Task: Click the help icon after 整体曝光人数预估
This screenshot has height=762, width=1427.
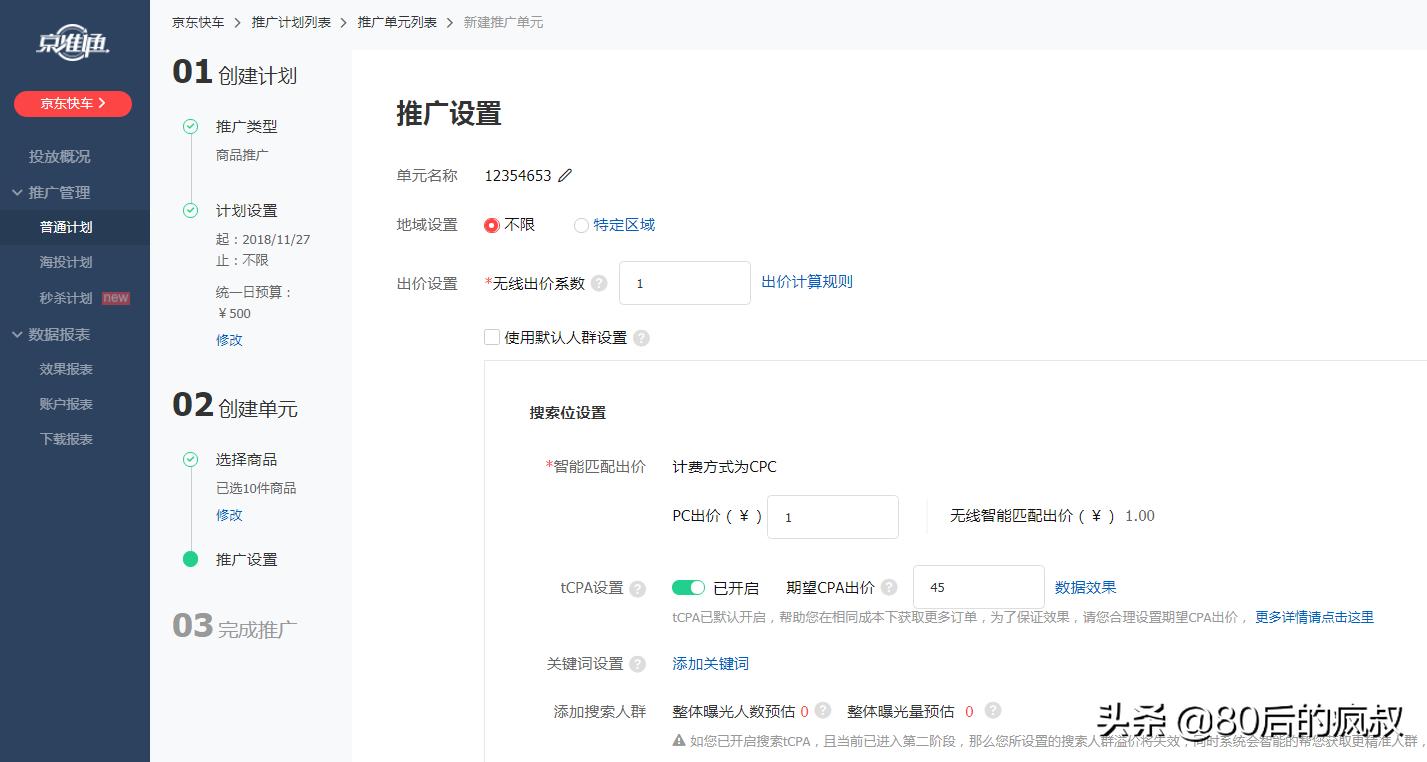Action: click(x=825, y=710)
